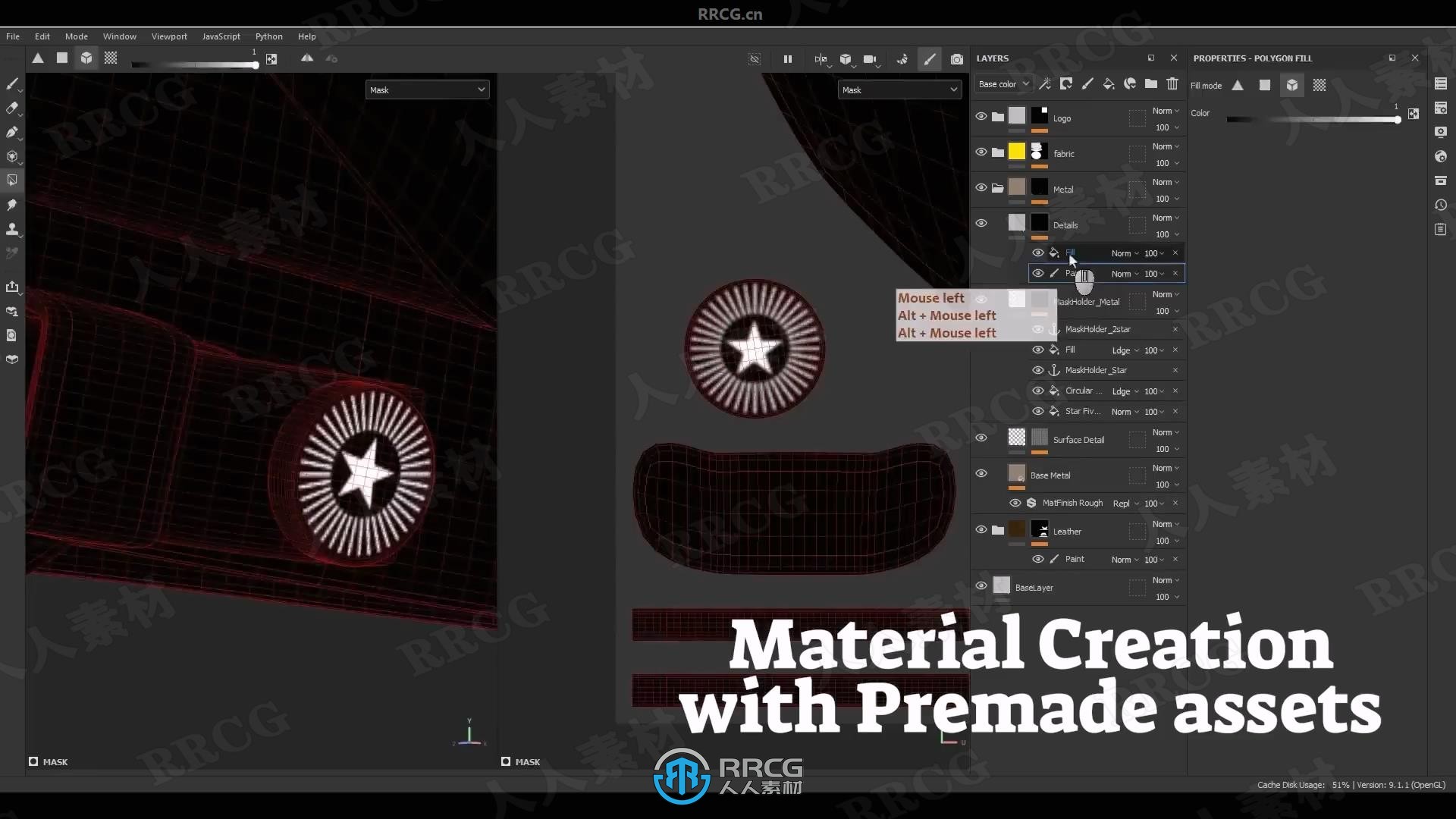Screen dimensions: 1456x819
Task: Open the export textures icon in left toolbar
Action: pyautogui.click(x=12, y=287)
